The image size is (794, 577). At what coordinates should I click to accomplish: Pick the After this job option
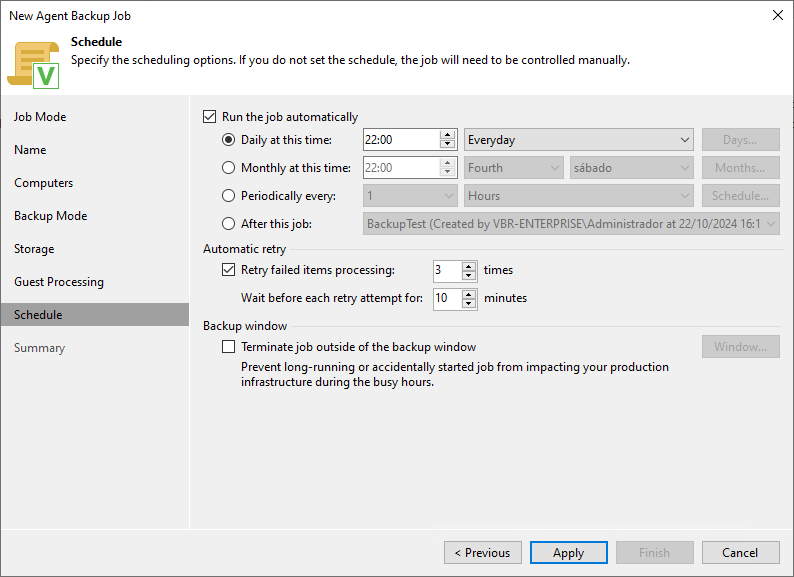pos(229,224)
